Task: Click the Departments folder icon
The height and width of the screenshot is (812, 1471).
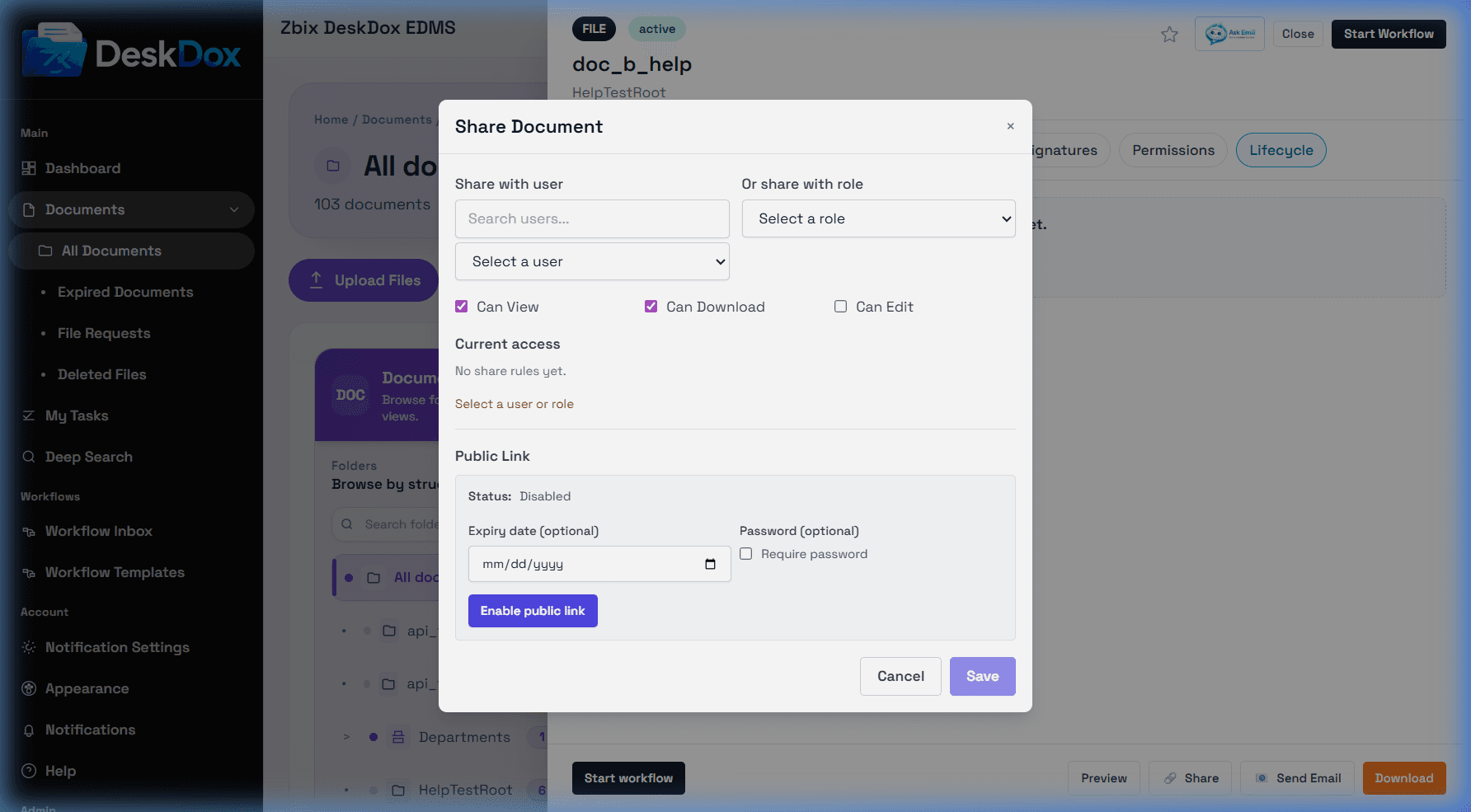Action: [x=398, y=737]
